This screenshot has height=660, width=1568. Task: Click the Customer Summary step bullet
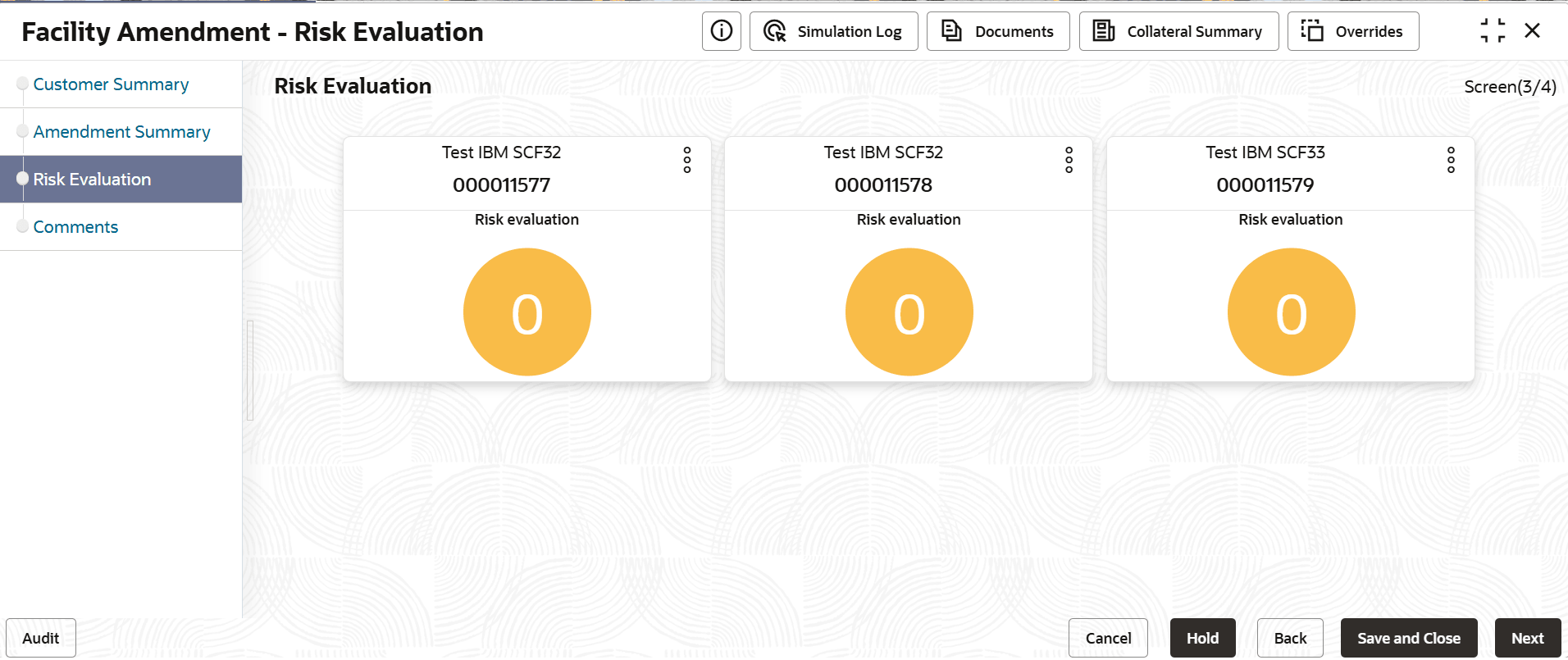(x=23, y=84)
